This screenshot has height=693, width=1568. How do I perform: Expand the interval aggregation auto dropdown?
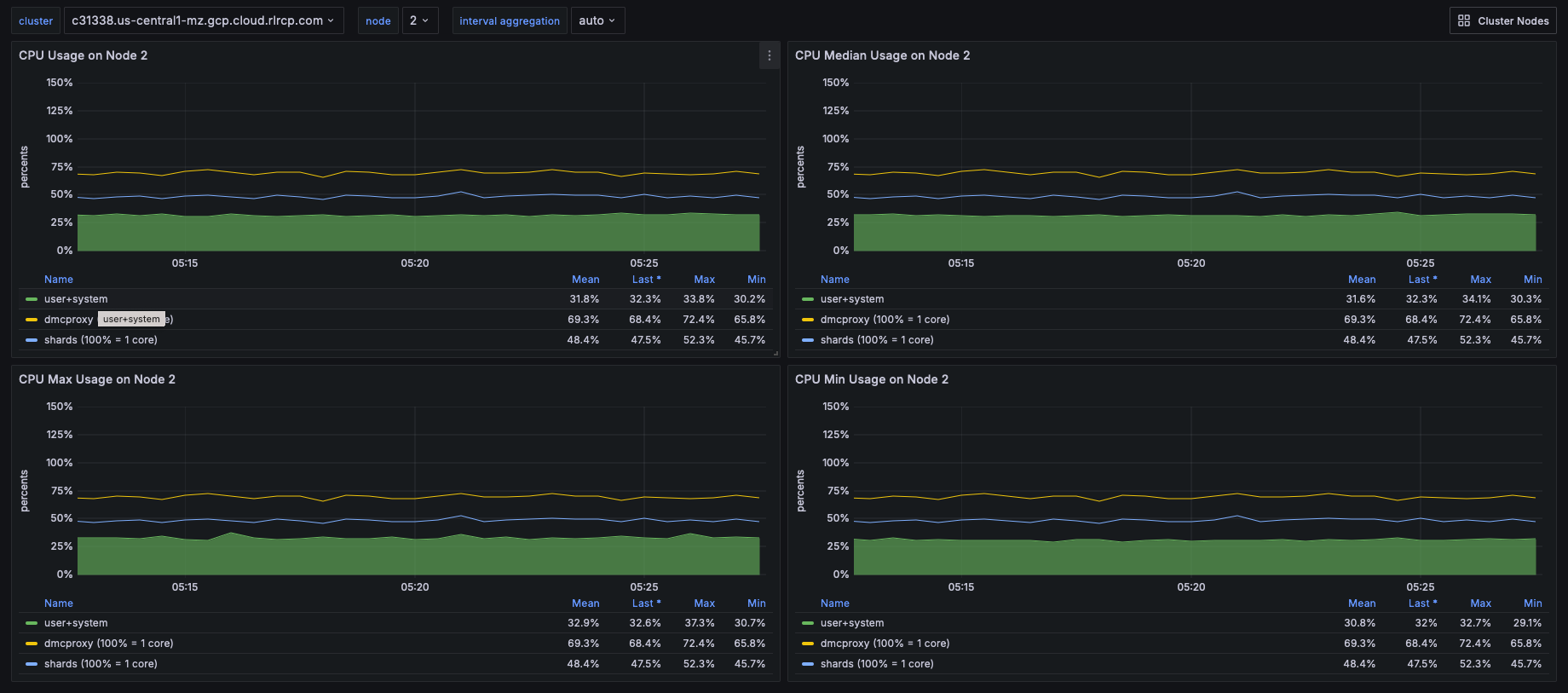pos(597,20)
